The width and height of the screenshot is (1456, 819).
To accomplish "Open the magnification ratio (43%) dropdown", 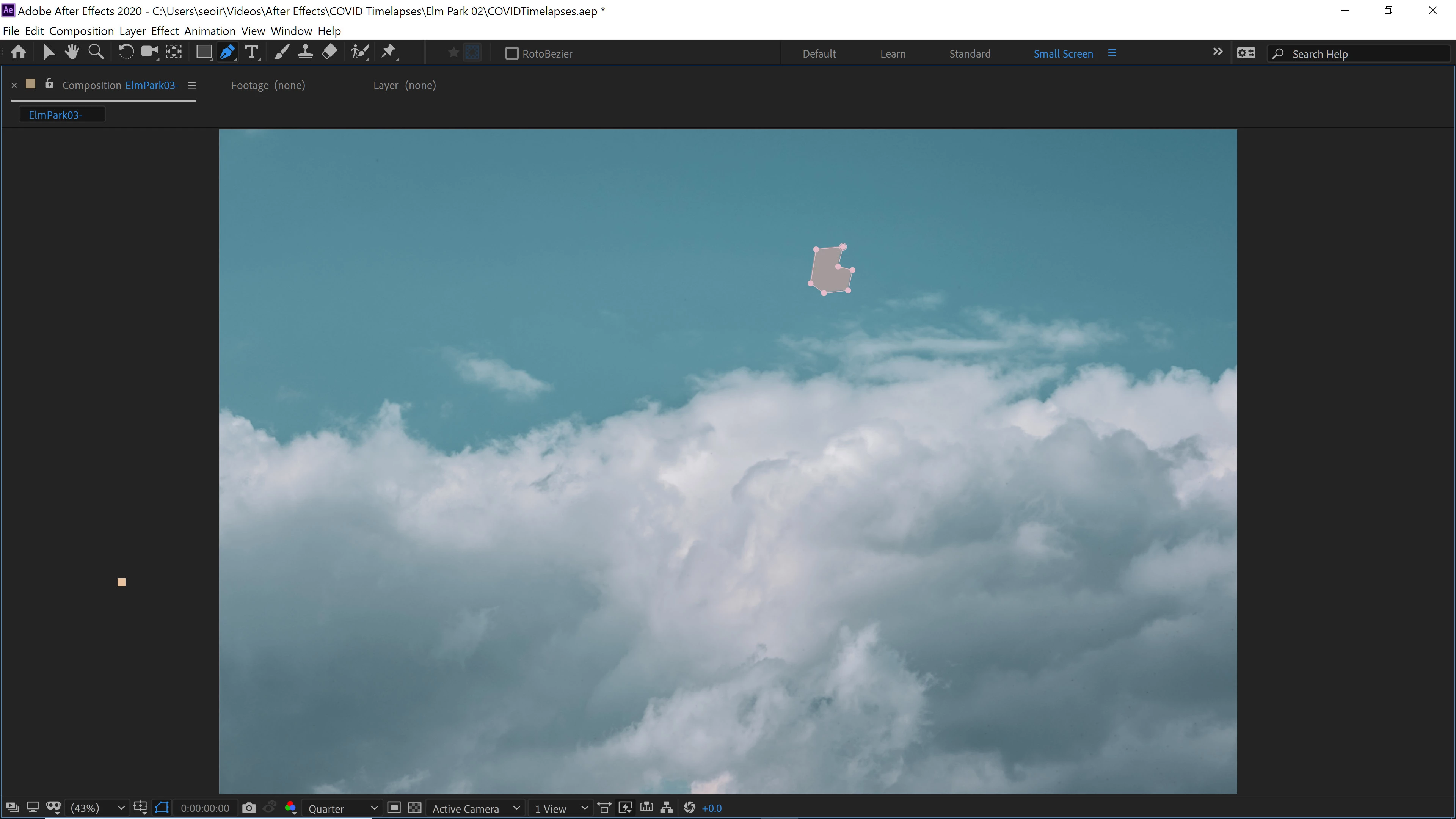I will tap(96, 808).
